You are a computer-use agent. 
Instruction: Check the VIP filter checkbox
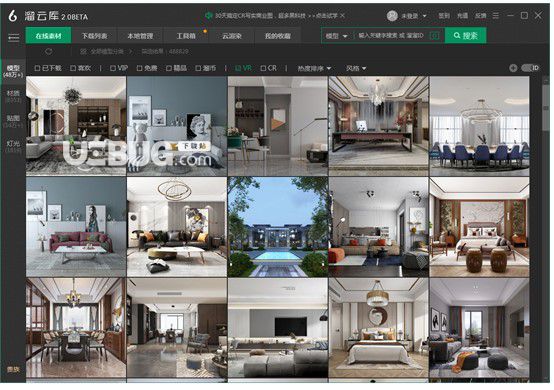coord(119,68)
